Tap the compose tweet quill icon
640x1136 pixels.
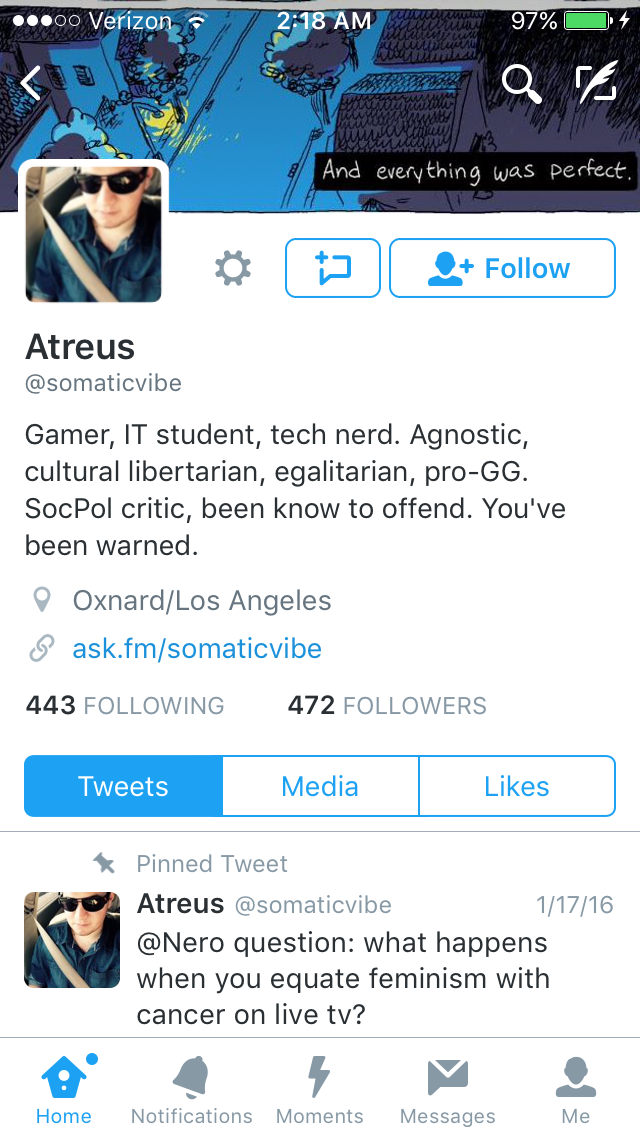[x=597, y=82]
